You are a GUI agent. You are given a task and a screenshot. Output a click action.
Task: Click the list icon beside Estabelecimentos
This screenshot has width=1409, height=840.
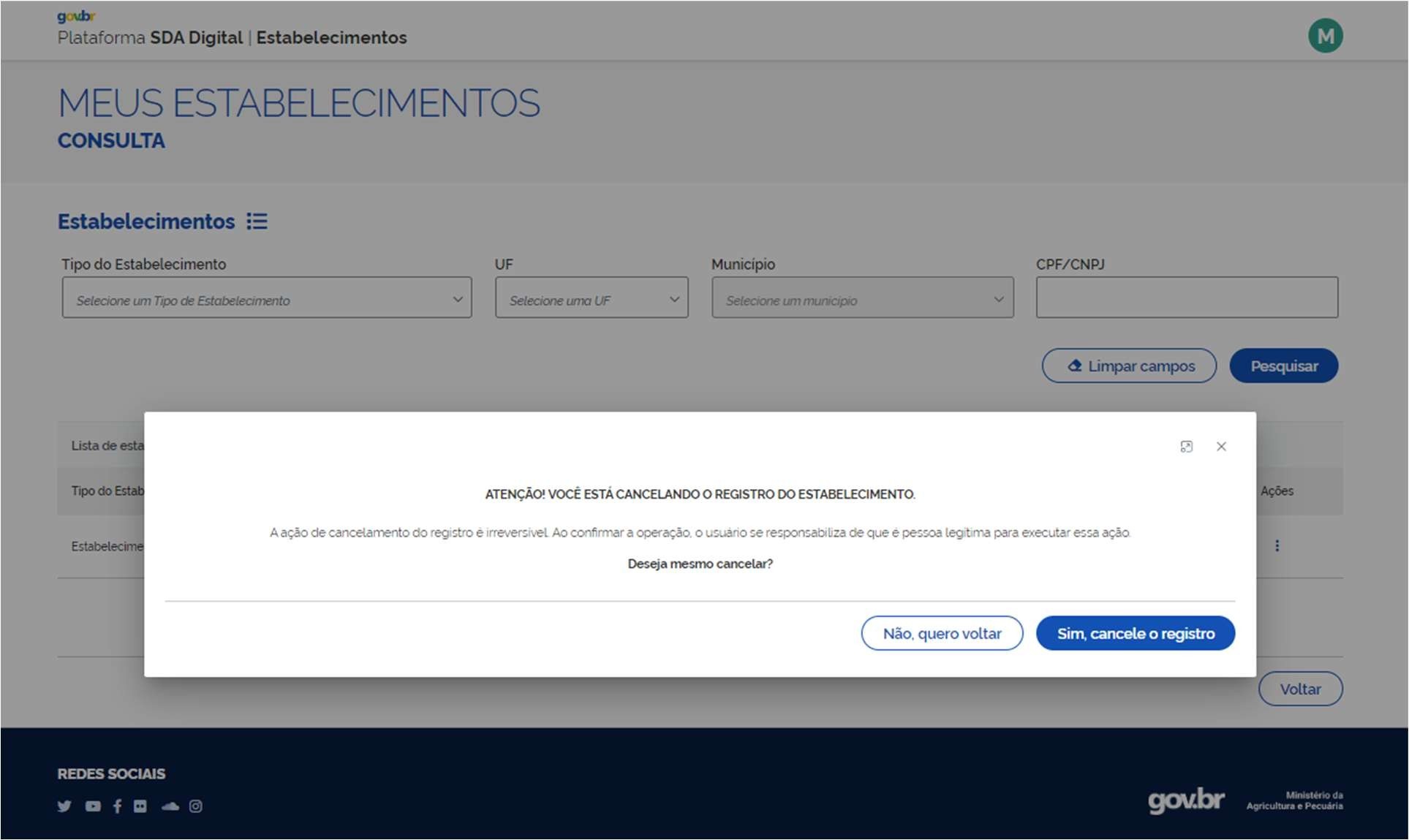[257, 221]
